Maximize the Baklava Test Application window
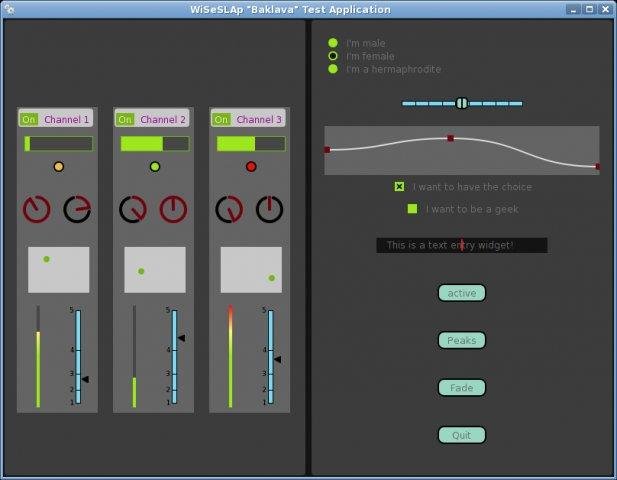Viewport: 617px width, 480px height. (589, 9)
